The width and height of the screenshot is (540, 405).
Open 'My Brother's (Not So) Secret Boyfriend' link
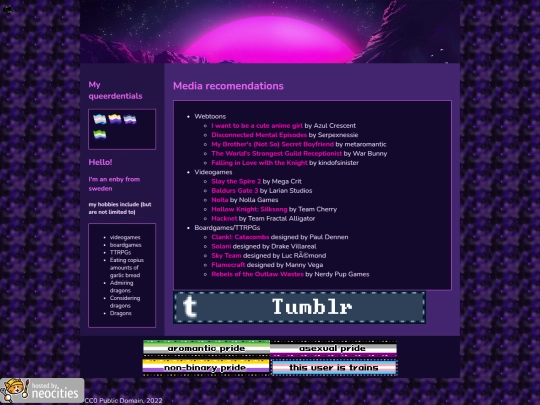272,144
